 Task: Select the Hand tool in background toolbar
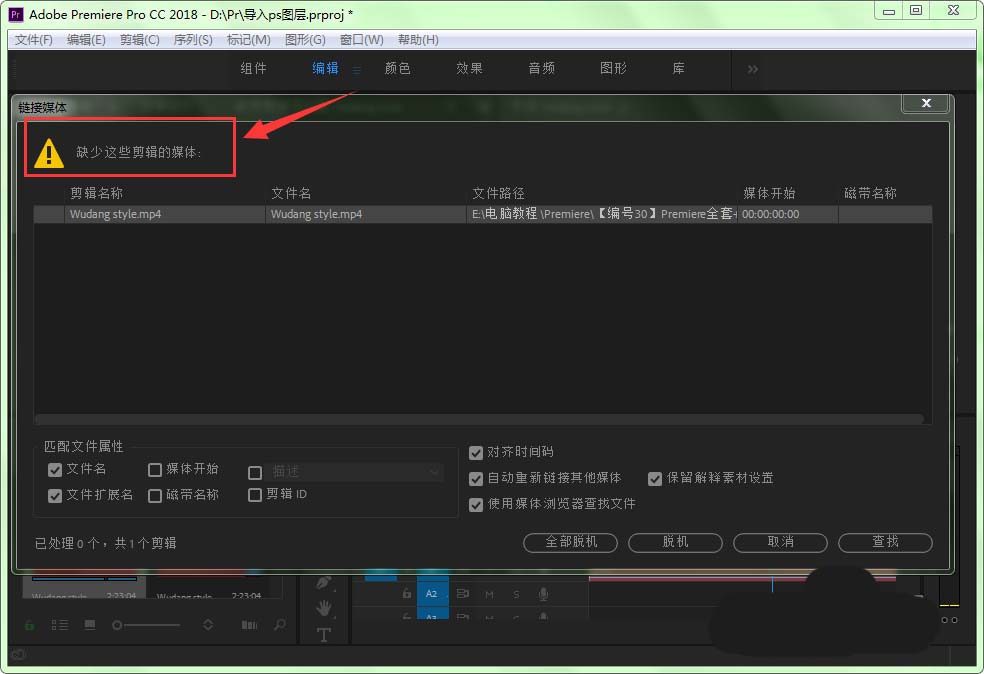(323, 607)
